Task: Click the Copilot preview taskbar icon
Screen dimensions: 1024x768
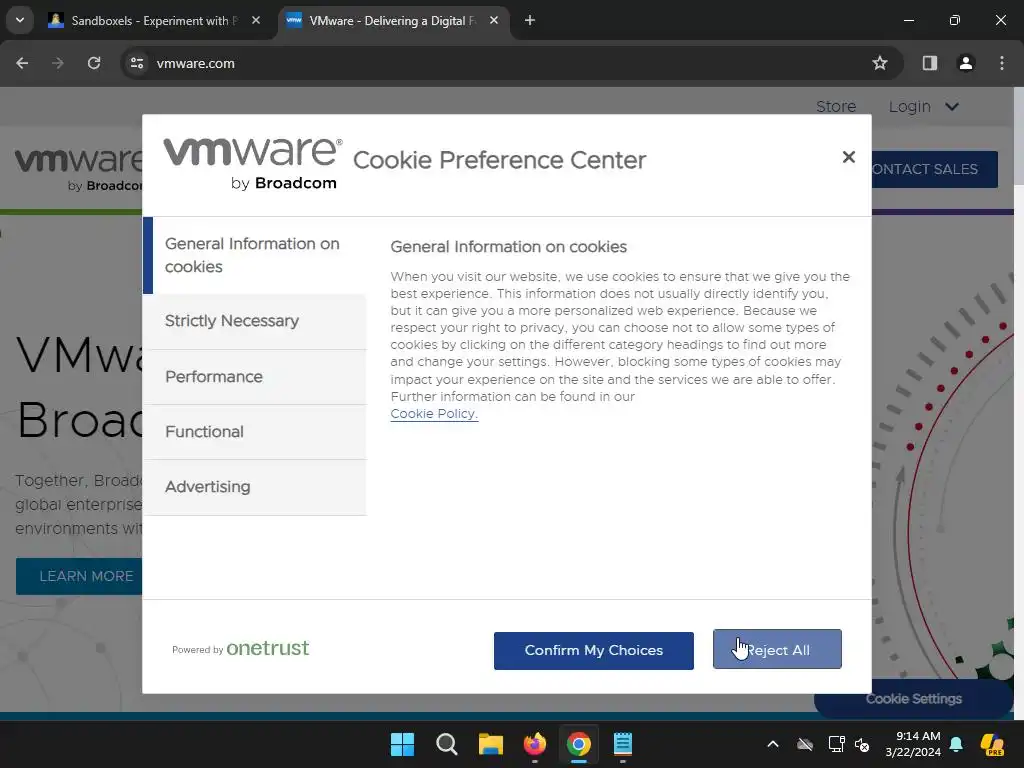Action: coord(992,744)
